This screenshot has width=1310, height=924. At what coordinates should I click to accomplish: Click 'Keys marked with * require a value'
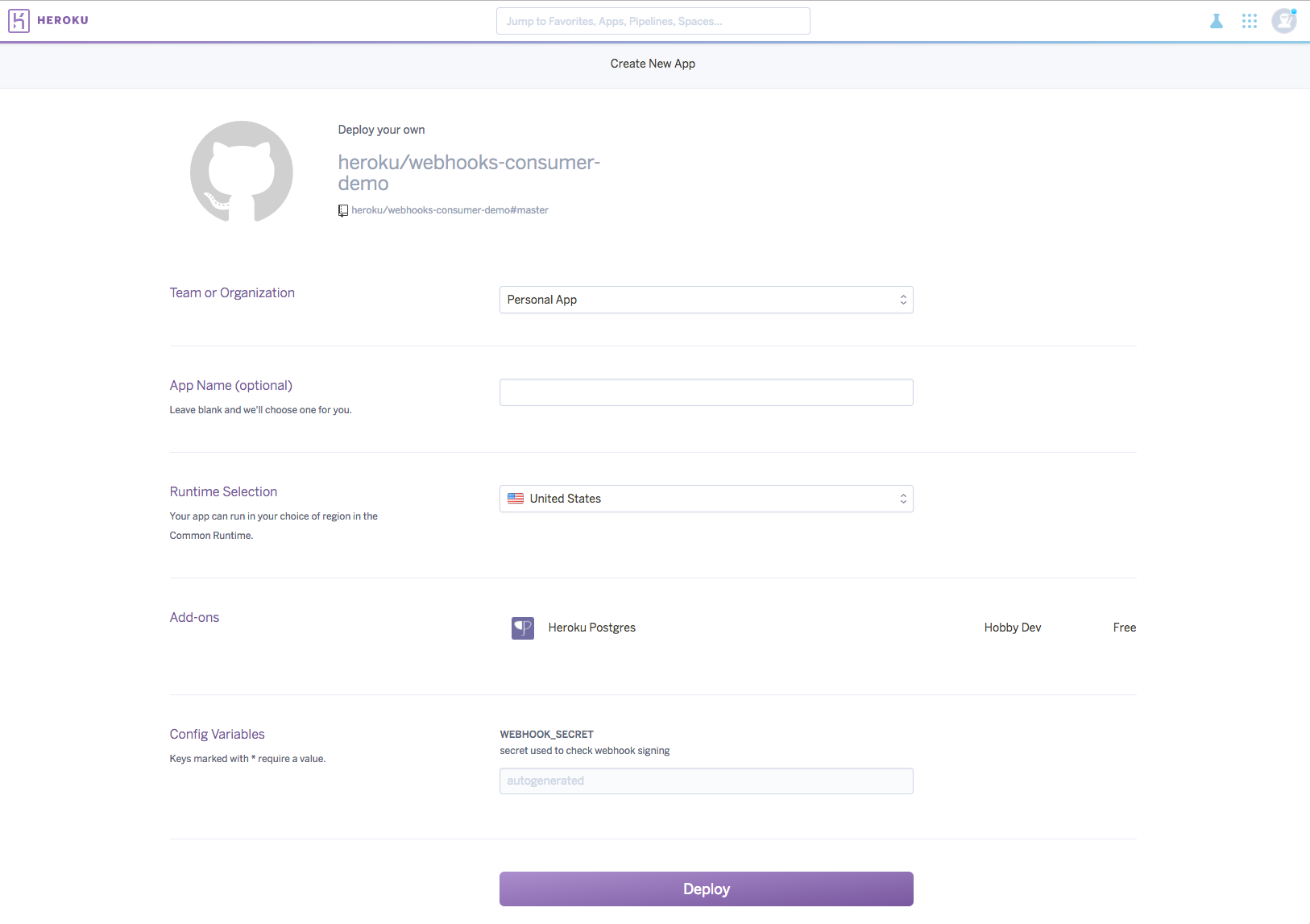point(247,759)
